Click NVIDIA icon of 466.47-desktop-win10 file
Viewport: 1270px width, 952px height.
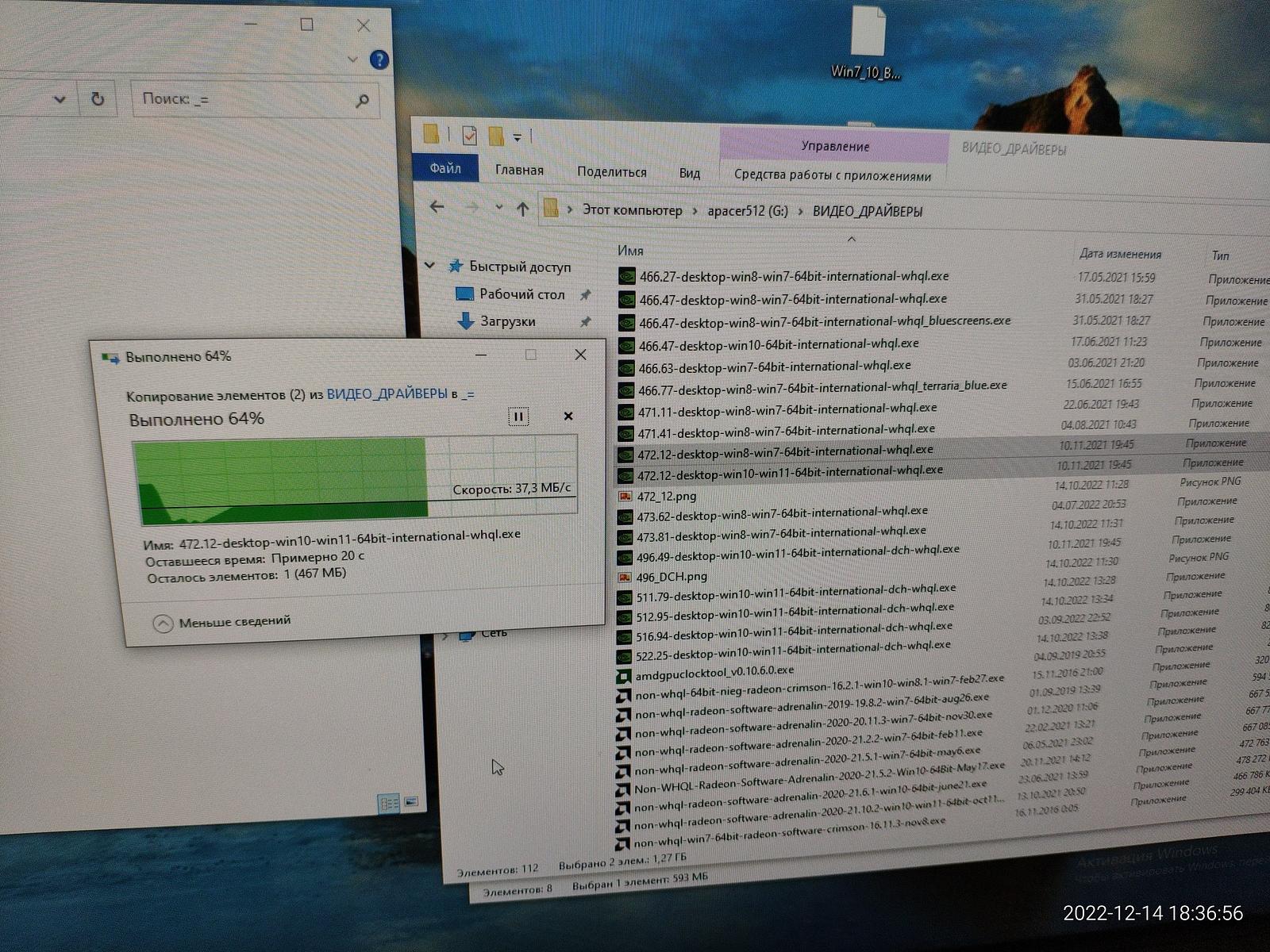[x=625, y=345]
